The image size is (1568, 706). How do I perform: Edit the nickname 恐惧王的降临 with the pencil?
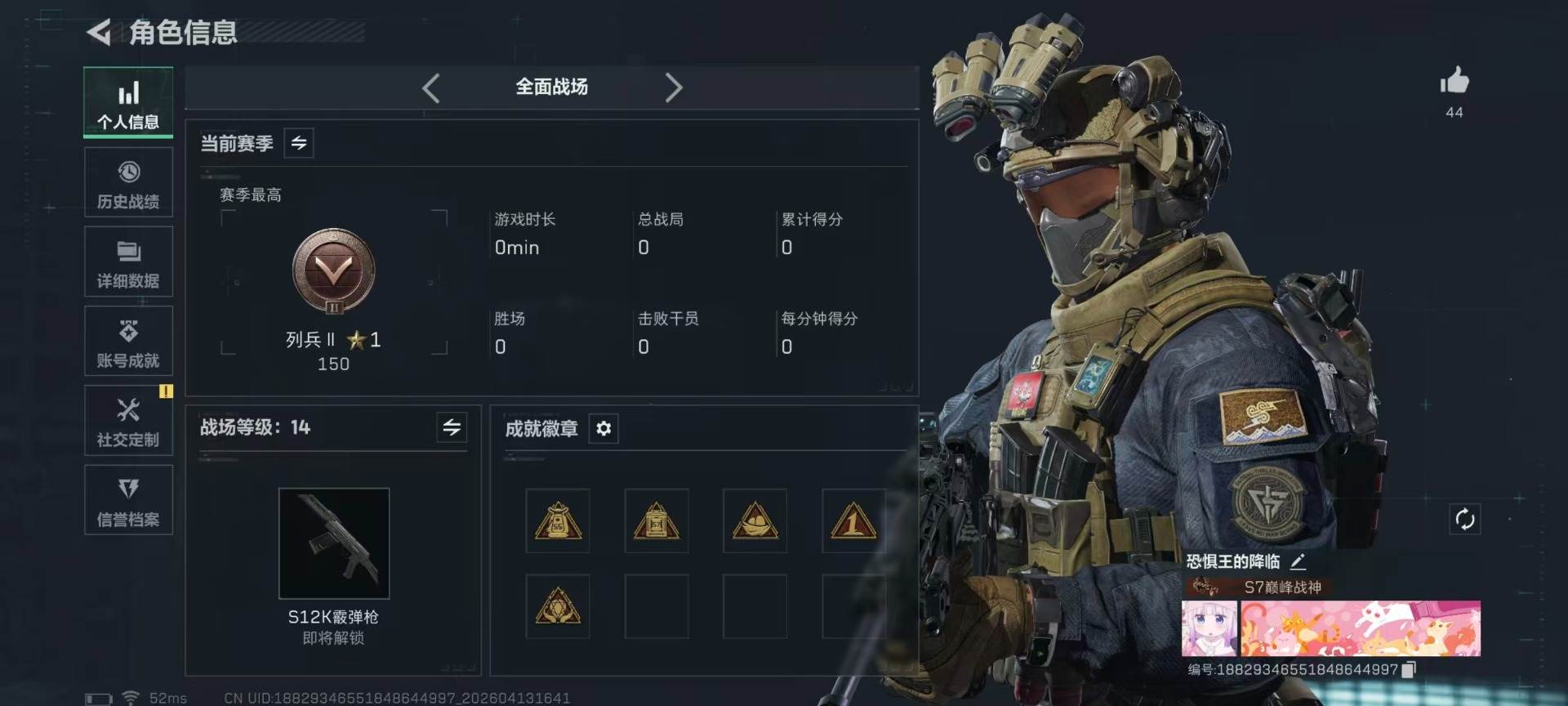click(1298, 561)
